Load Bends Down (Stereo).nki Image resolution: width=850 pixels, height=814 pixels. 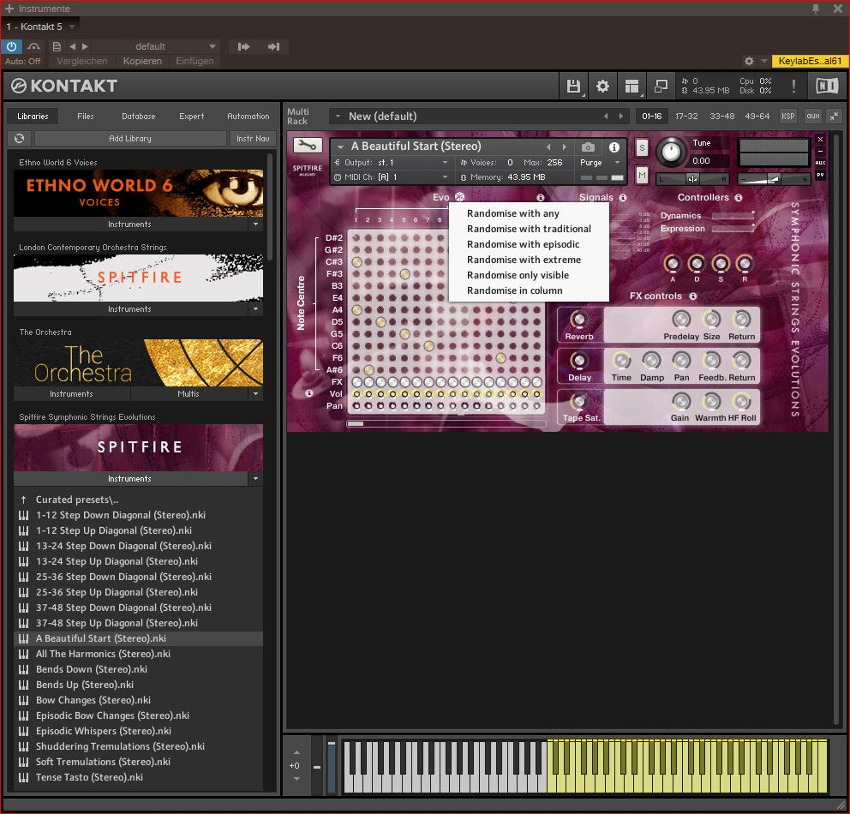tap(92, 669)
